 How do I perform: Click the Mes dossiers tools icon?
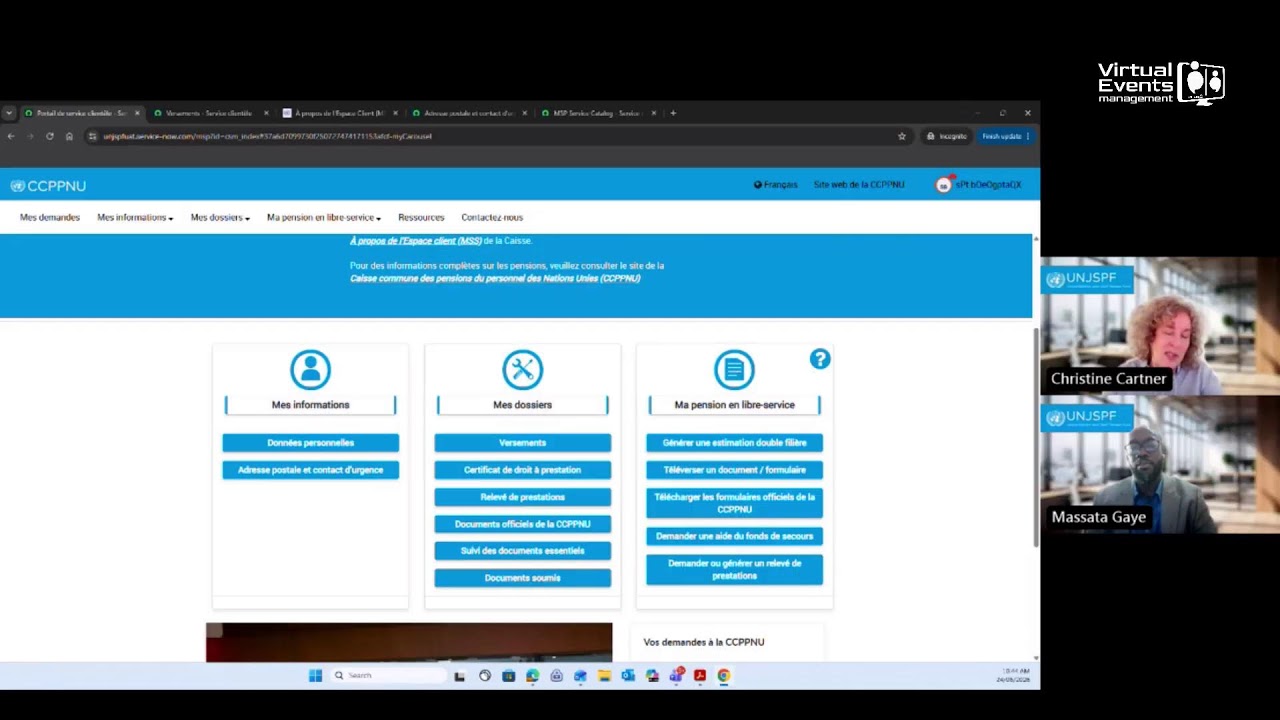click(x=522, y=370)
